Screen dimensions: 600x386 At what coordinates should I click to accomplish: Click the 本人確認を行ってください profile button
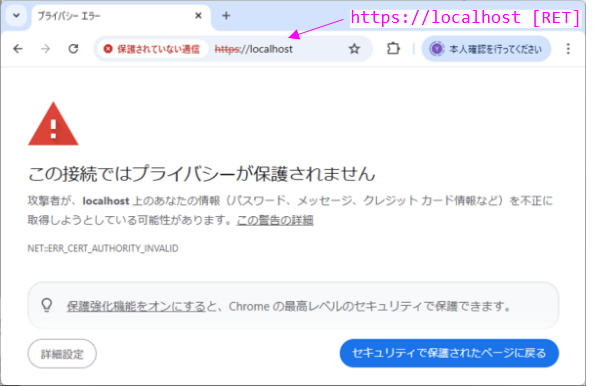[x=486, y=49]
